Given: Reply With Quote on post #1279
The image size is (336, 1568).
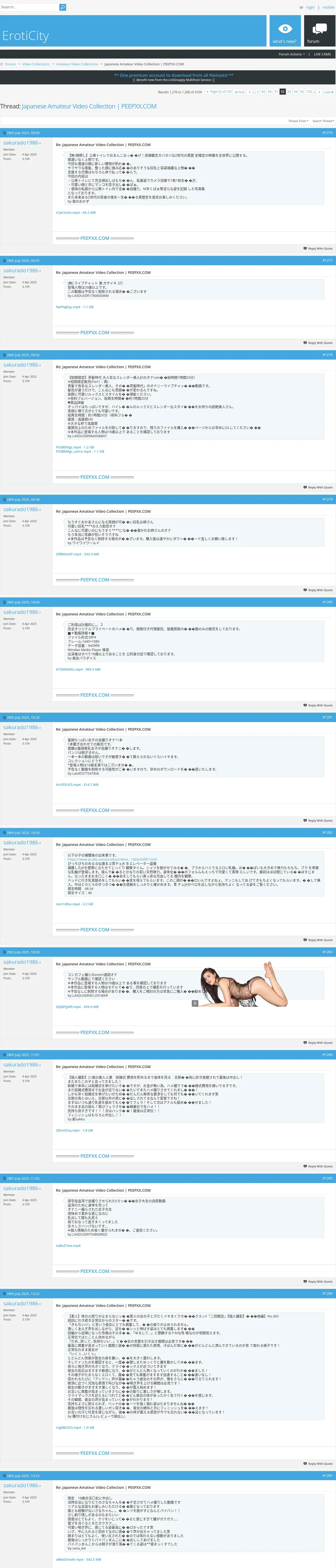Looking at the screenshot, I should point(318,590).
